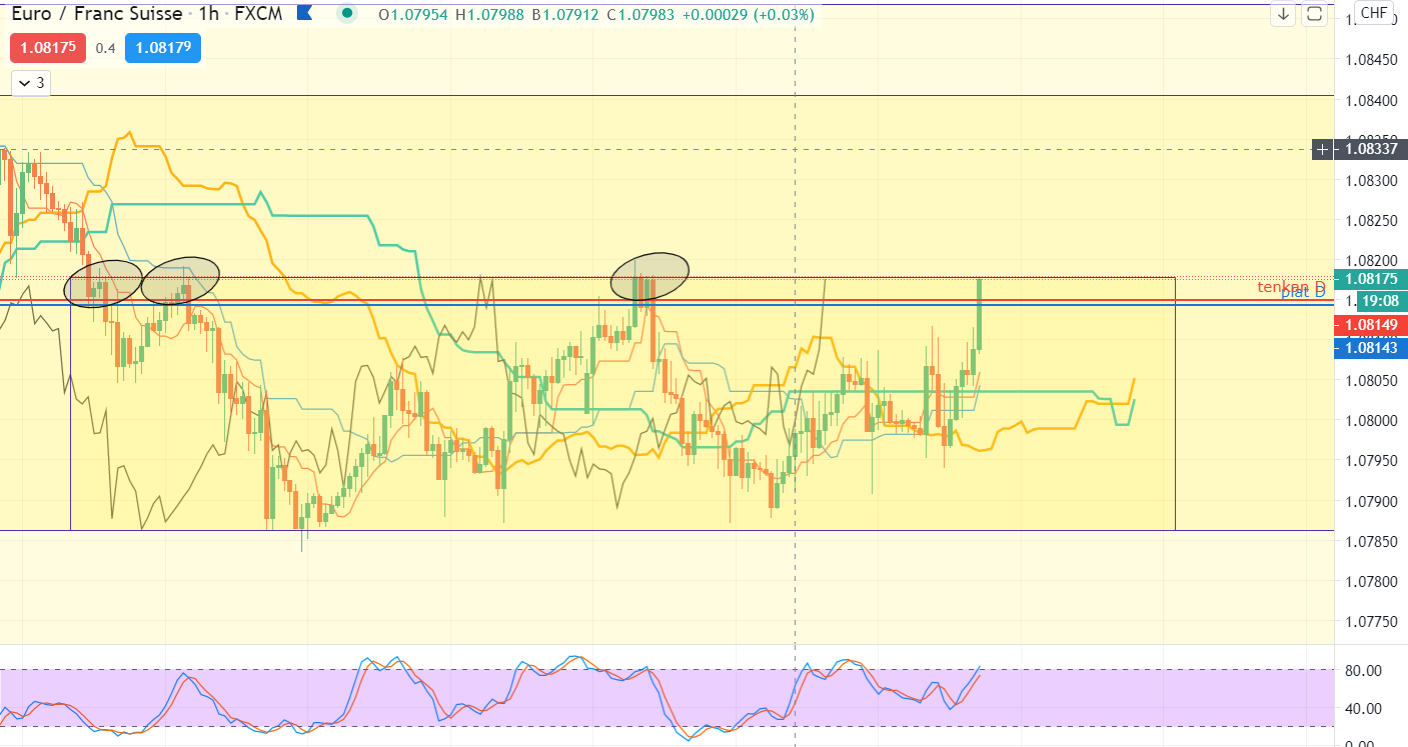Click the green price-axis label 1.08175
Viewport: 1408px width, 747px height.
pyautogui.click(x=1372, y=280)
